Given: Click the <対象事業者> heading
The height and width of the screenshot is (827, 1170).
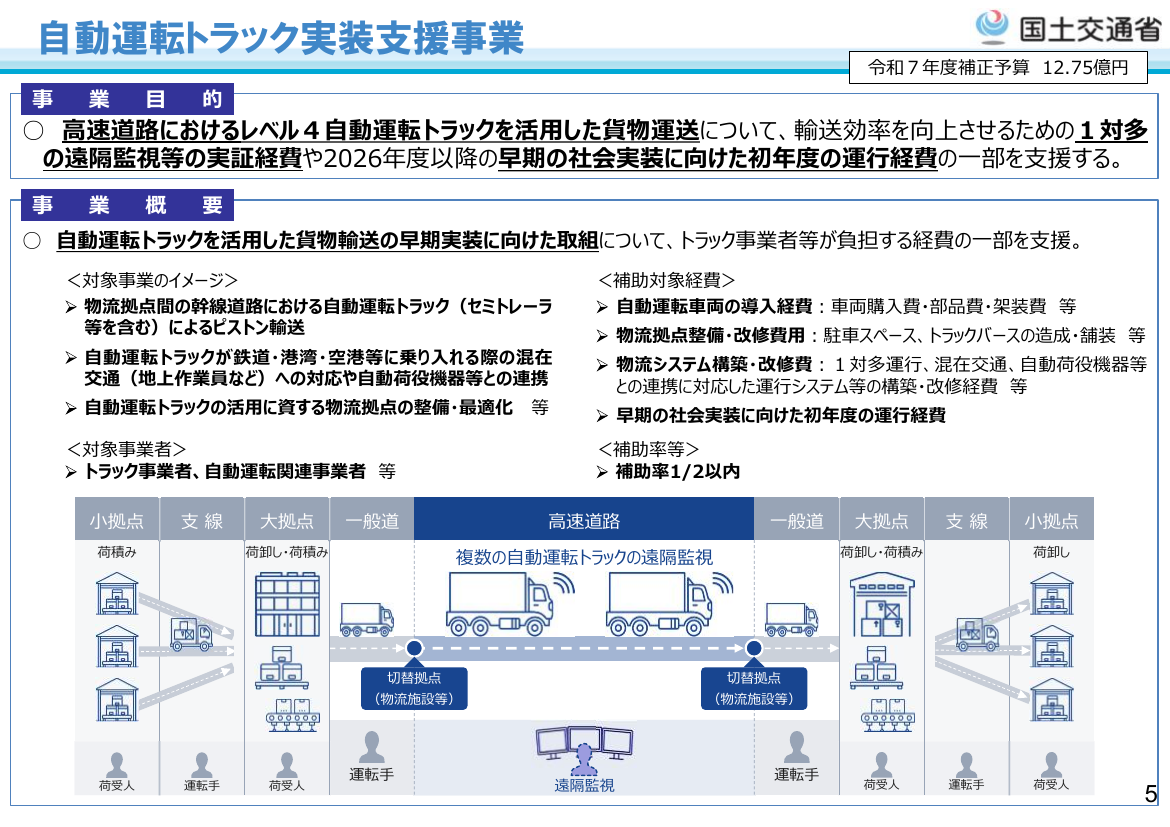Looking at the screenshot, I should click(x=126, y=449).
